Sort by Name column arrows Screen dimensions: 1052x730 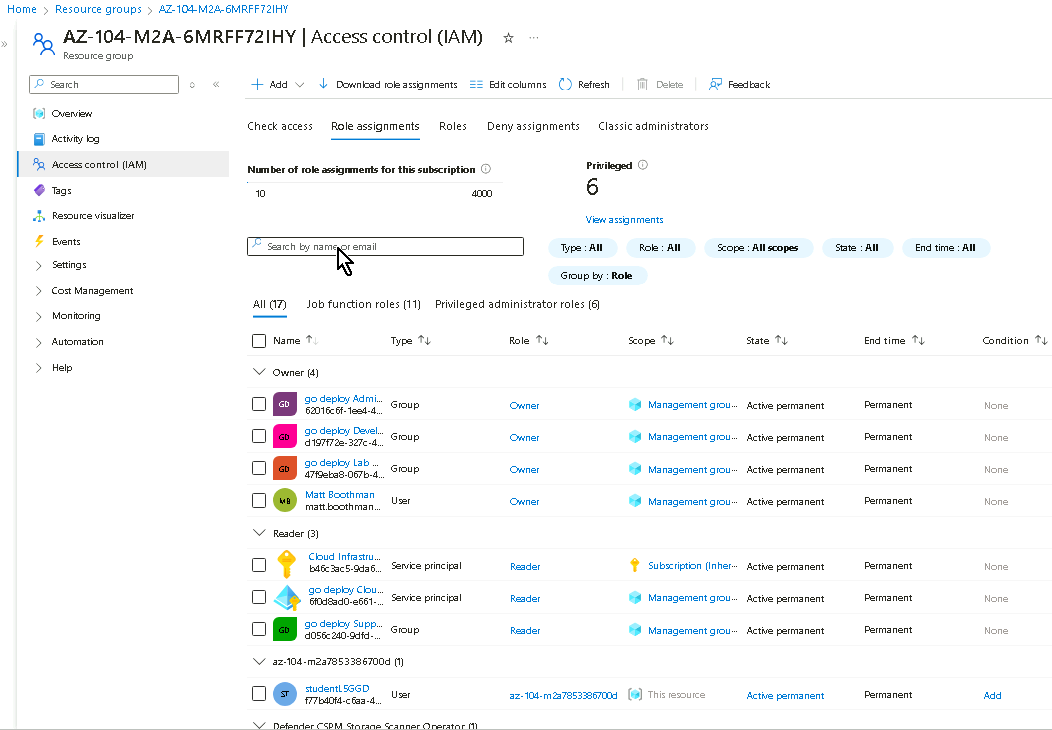(x=312, y=340)
